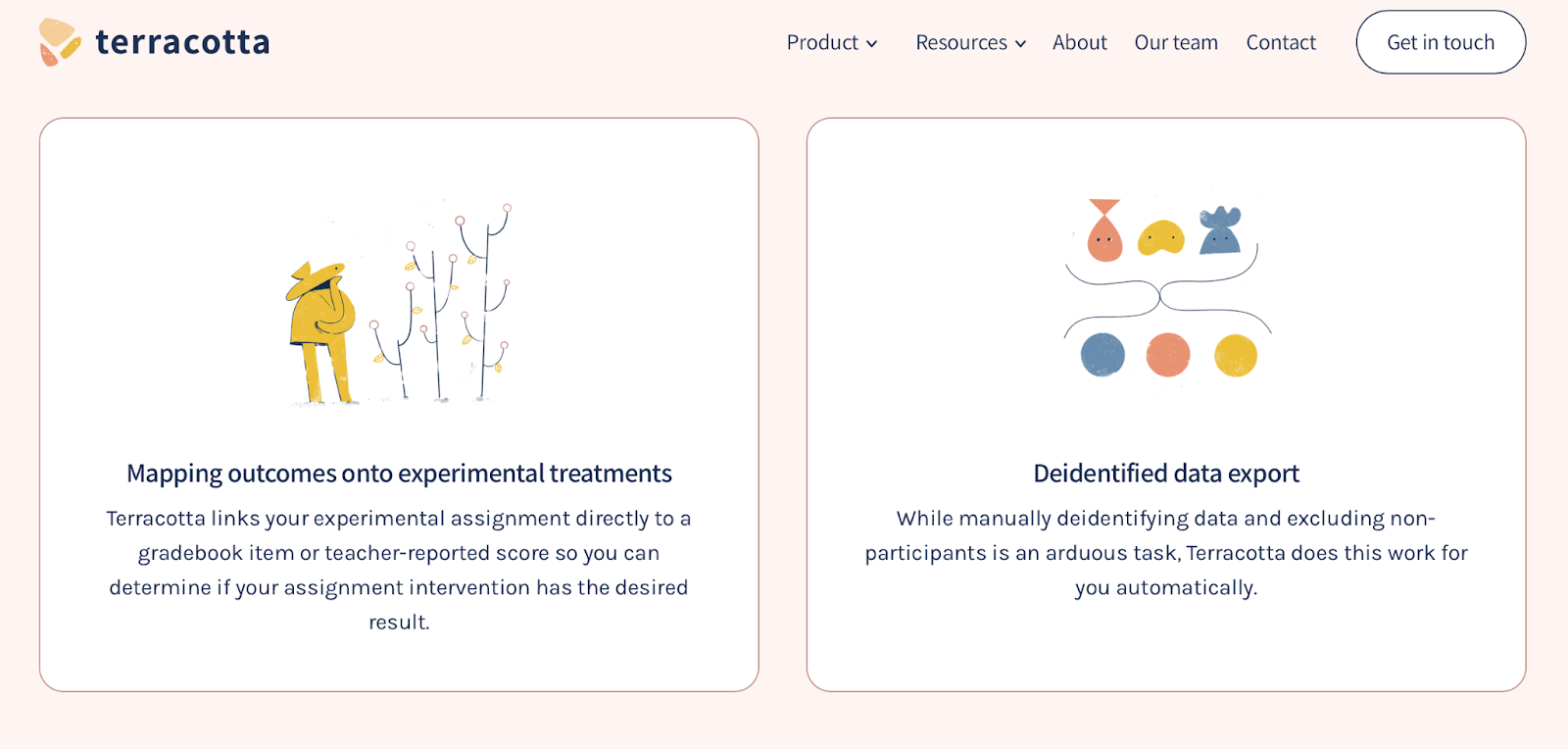Click the yellow bean-shaped character icon
Image resolution: width=1568 pixels, height=749 pixels.
tap(1161, 237)
